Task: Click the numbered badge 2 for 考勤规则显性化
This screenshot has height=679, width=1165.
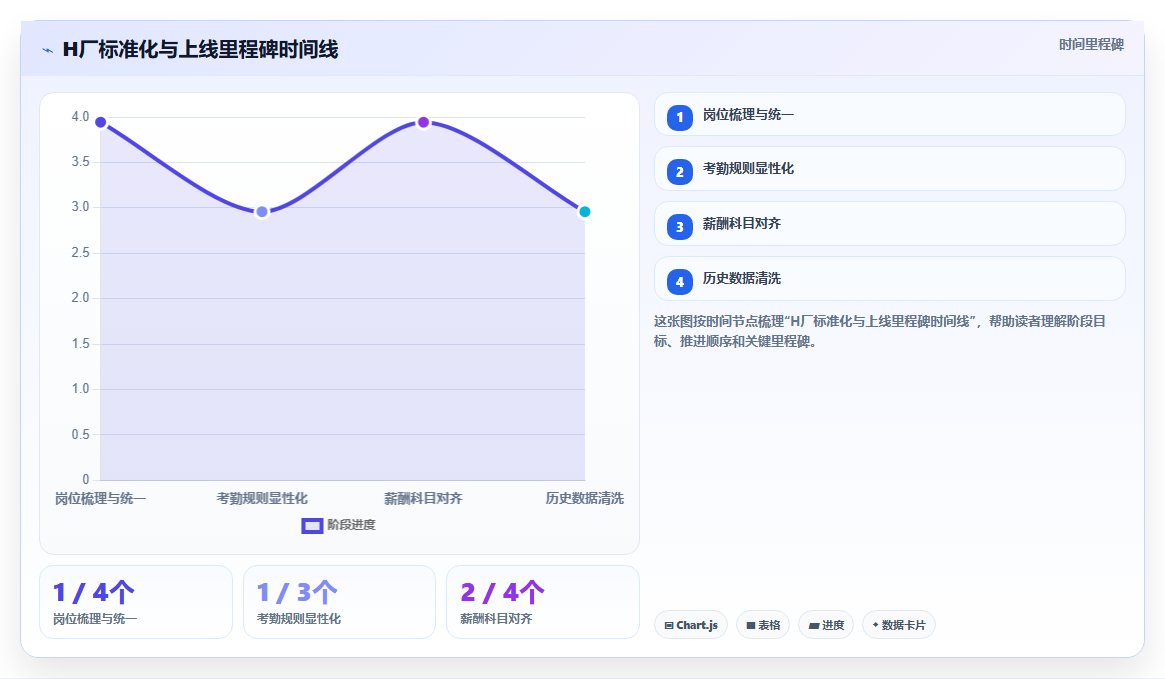Action: (x=679, y=172)
